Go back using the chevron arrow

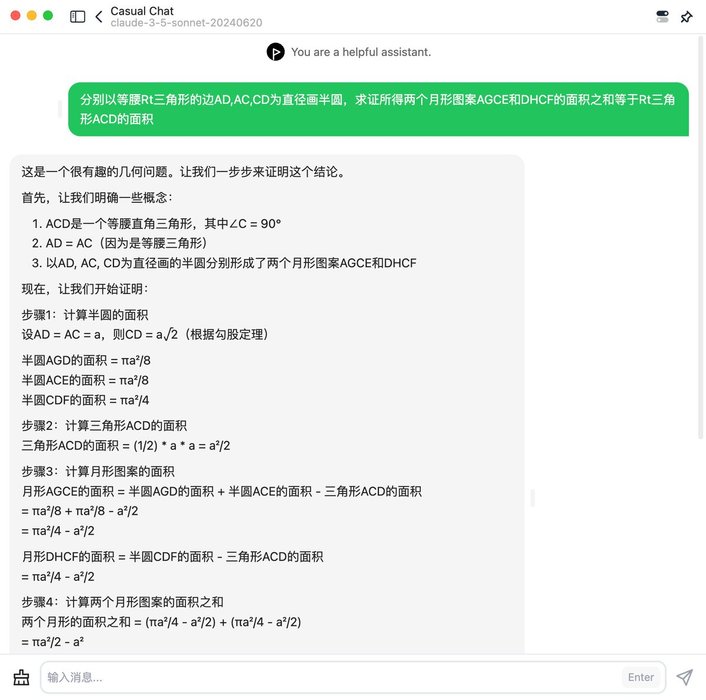click(x=99, y=17)
